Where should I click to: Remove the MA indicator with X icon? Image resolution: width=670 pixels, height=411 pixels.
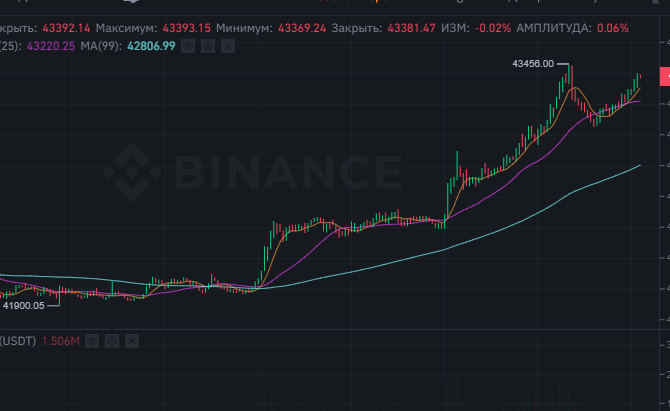(x=226, y=46)
